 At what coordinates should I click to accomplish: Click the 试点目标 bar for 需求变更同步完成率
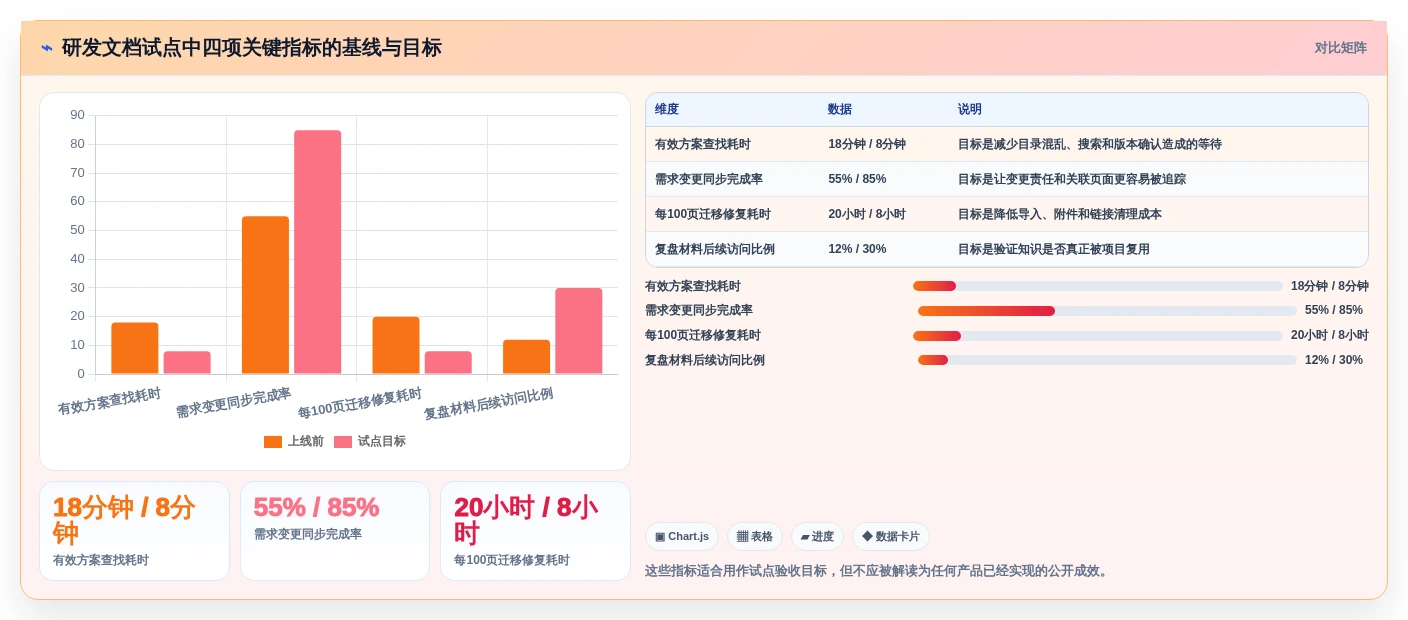click(x=317, y=252)
